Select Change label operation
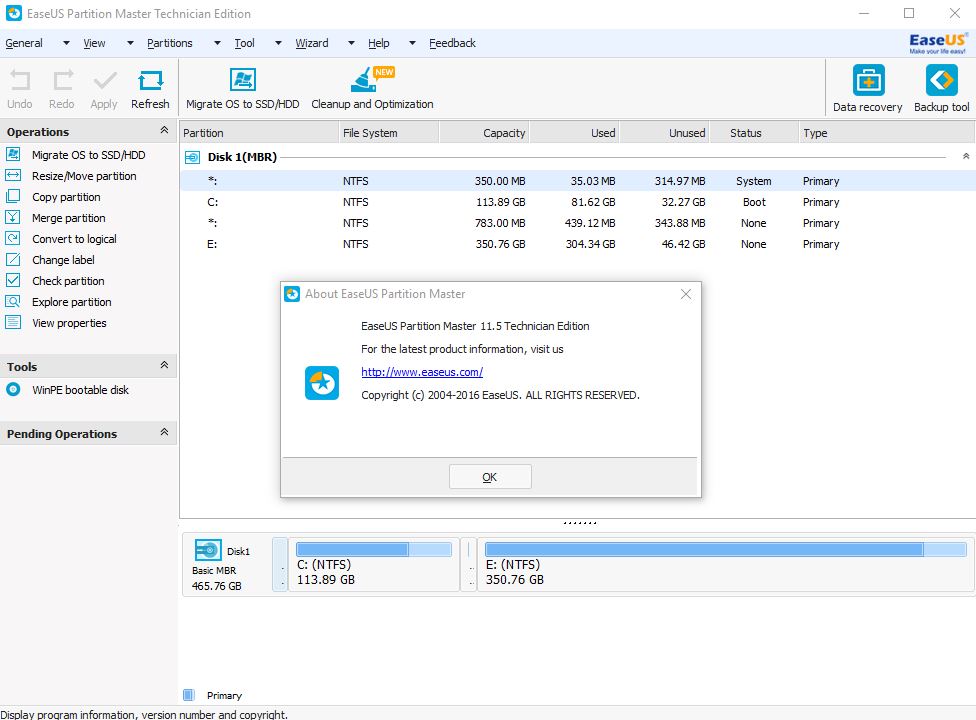The image size is (976, 720). click(x=63, y=260)
